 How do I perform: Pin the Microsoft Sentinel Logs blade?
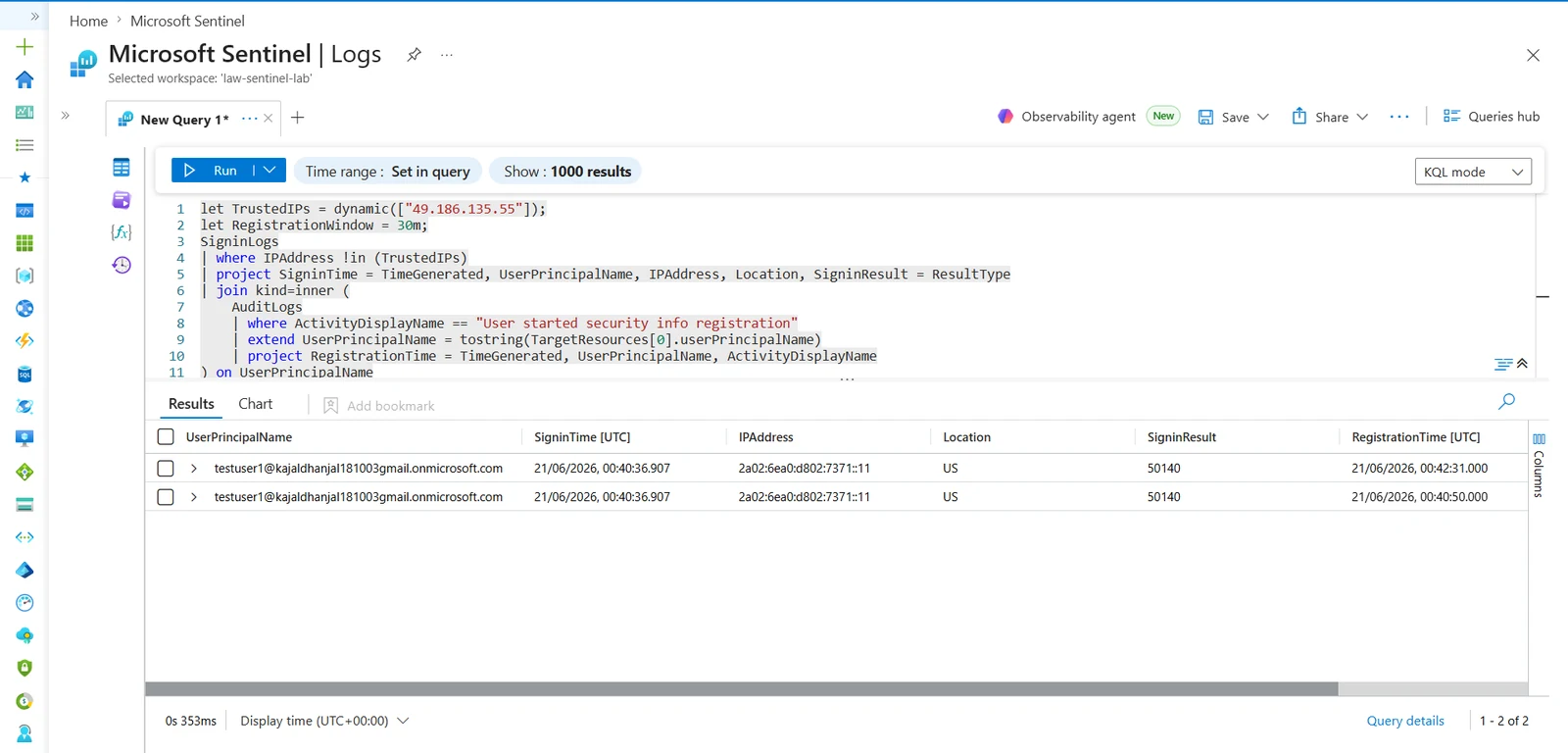(415, 55)
